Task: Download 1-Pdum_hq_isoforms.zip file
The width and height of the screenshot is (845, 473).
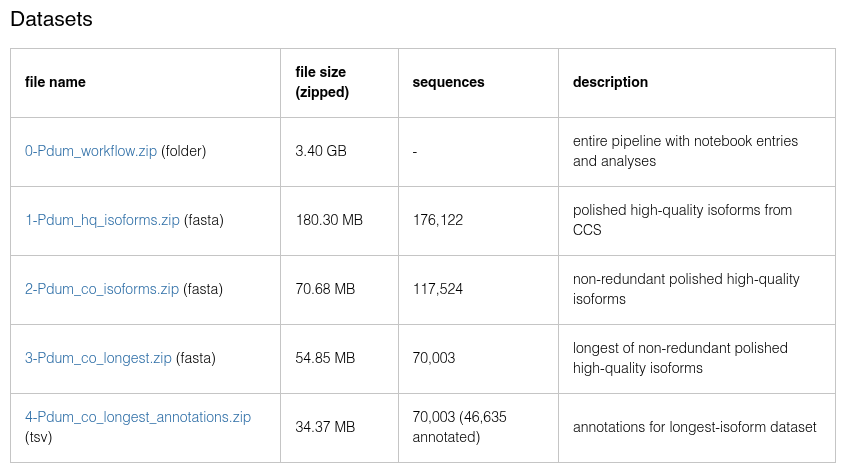Action: pyautogui.click(x=102, y=220)
